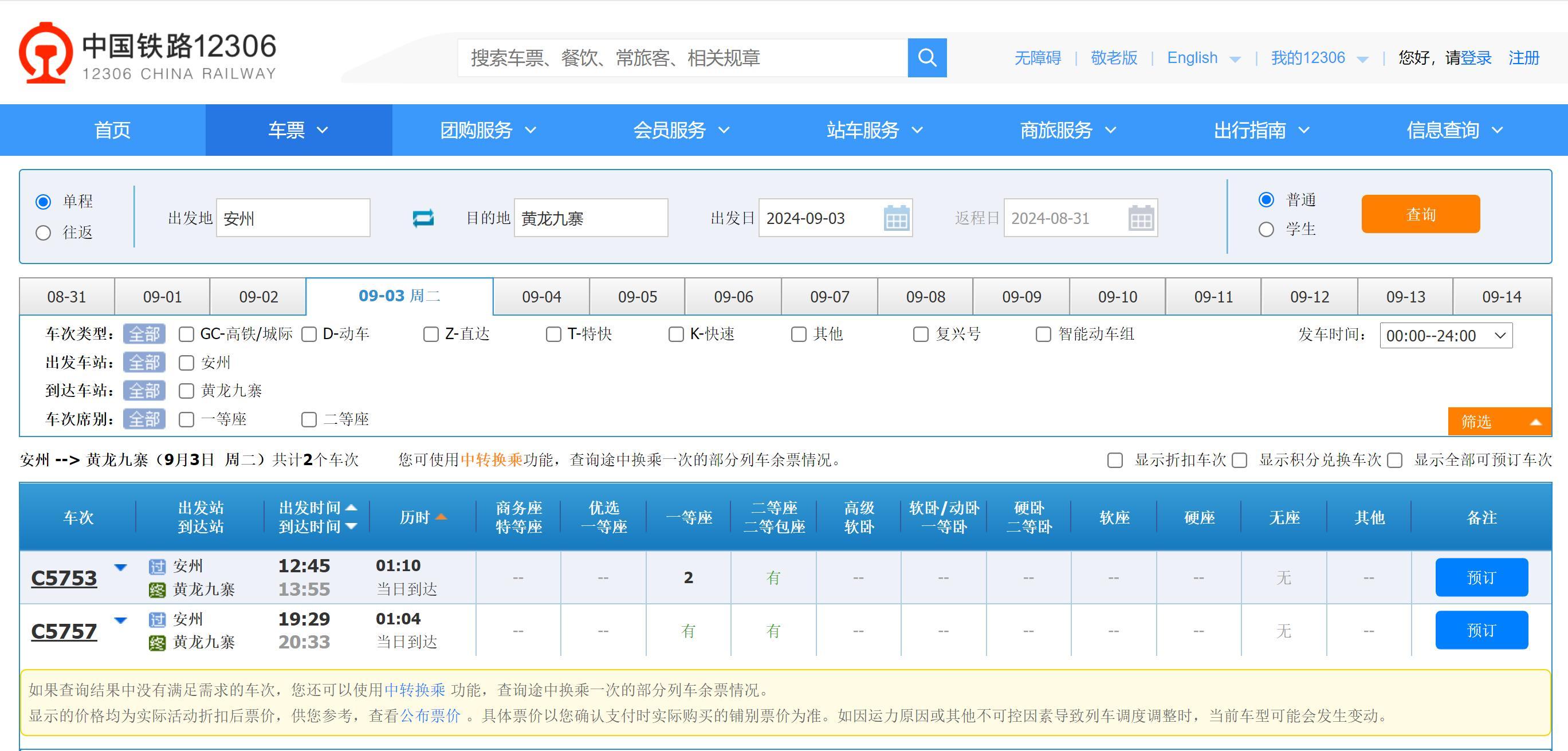Viewport: 1568px width, 751px height.
Task: Check the 二等座 seat filter
Action: coord(309,419)
